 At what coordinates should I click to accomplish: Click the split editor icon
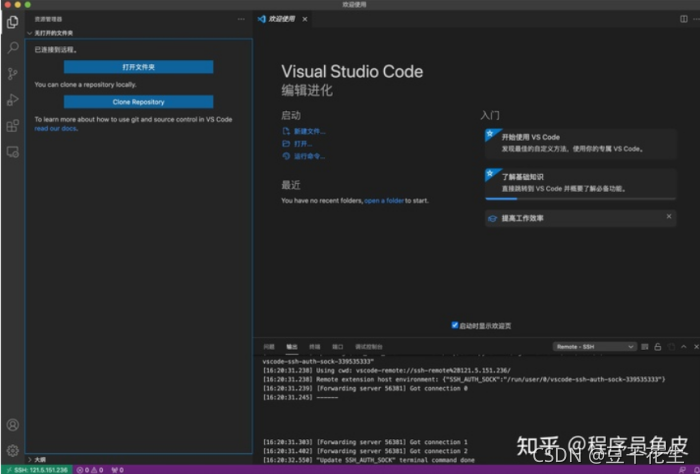[683, 19]
